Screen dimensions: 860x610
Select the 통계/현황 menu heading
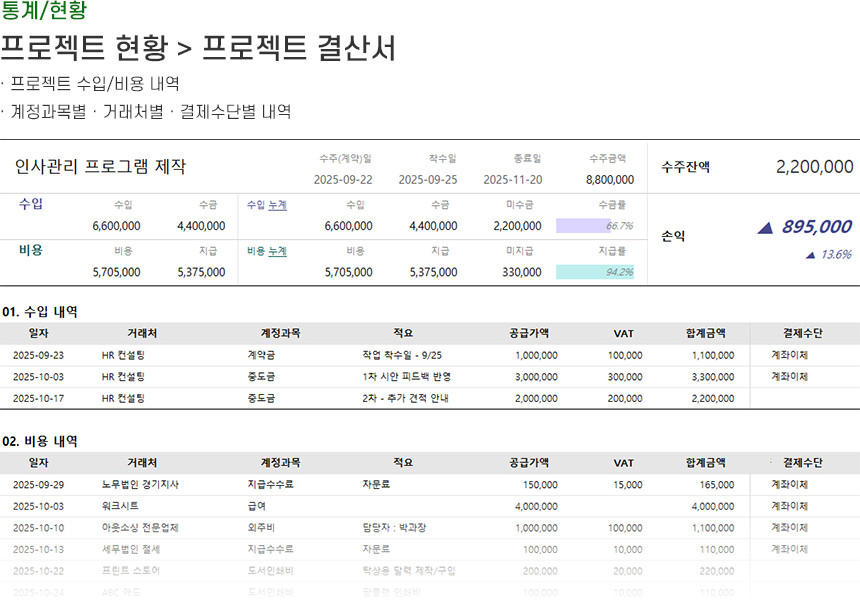click(x=43, y=11)
